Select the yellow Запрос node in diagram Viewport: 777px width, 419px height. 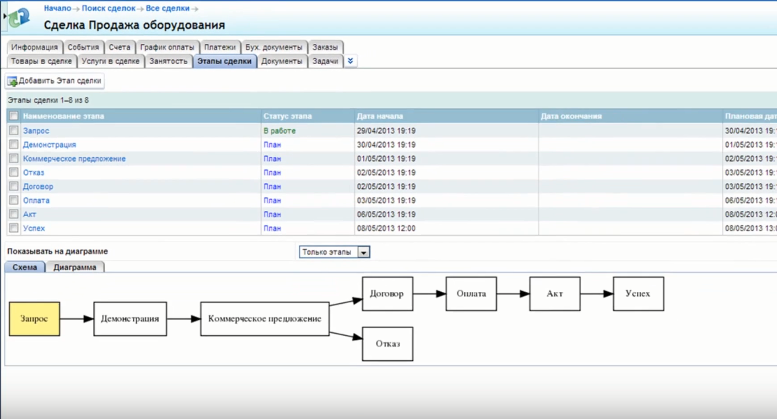point(35,319)
